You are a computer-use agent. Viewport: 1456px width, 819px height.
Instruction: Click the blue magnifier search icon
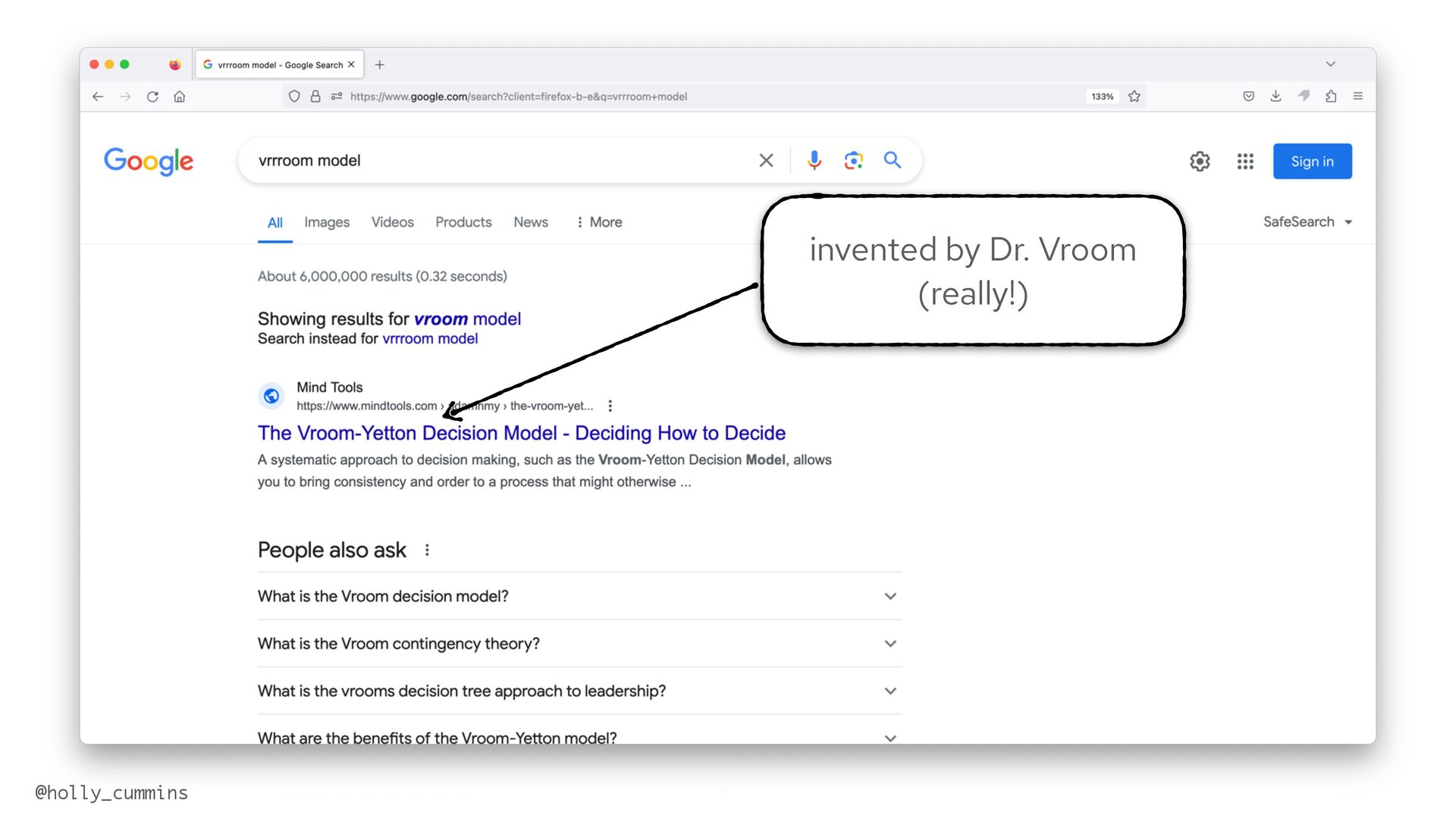[893, 160]
